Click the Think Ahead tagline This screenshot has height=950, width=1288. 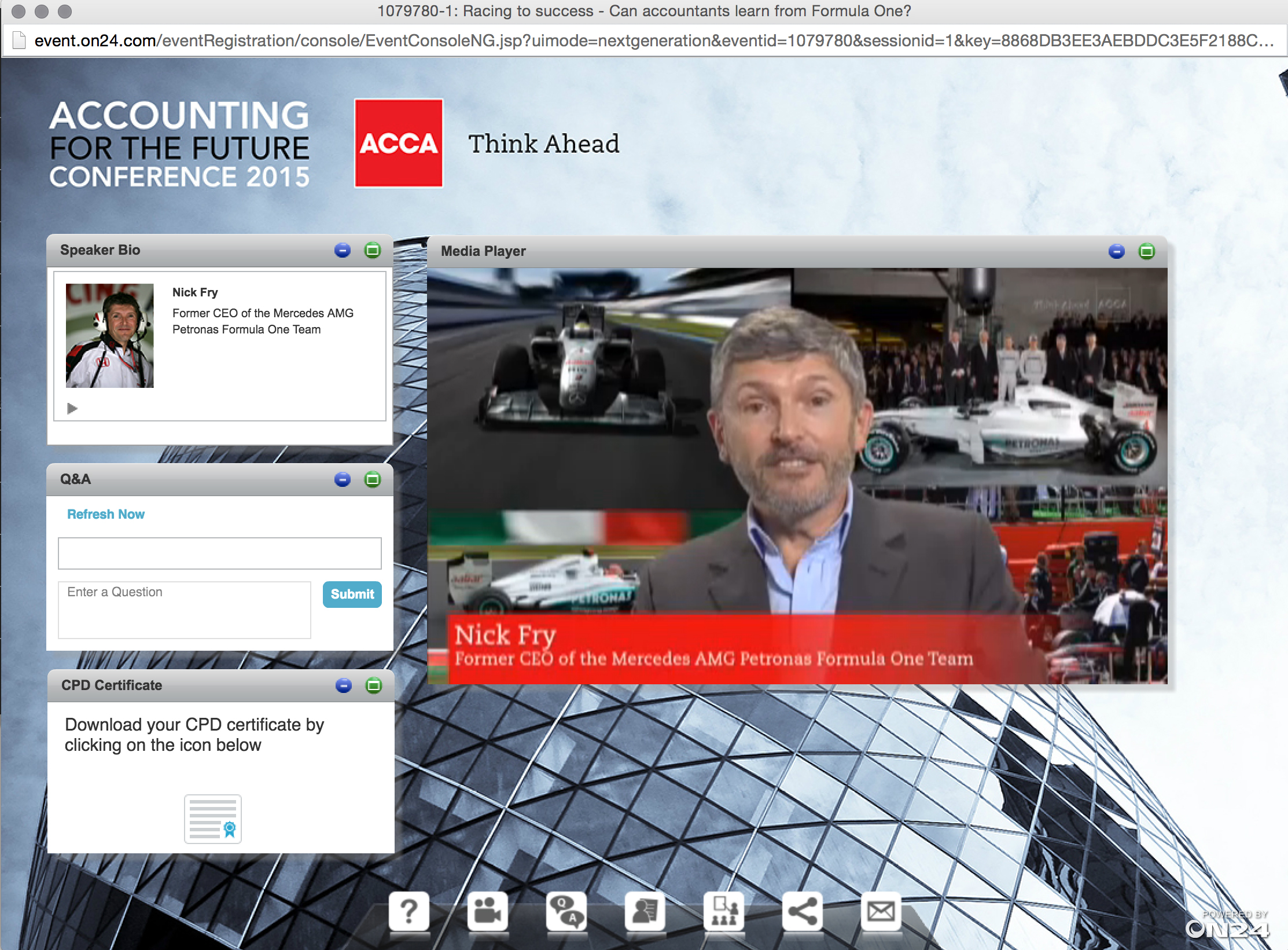click(544, 144)
